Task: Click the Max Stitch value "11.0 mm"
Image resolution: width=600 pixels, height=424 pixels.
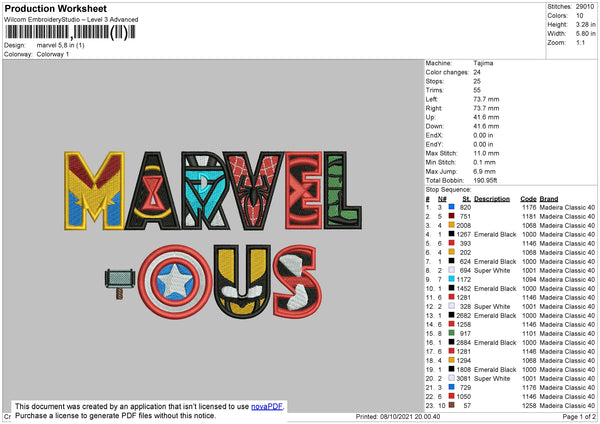Action: pos(486,153)
